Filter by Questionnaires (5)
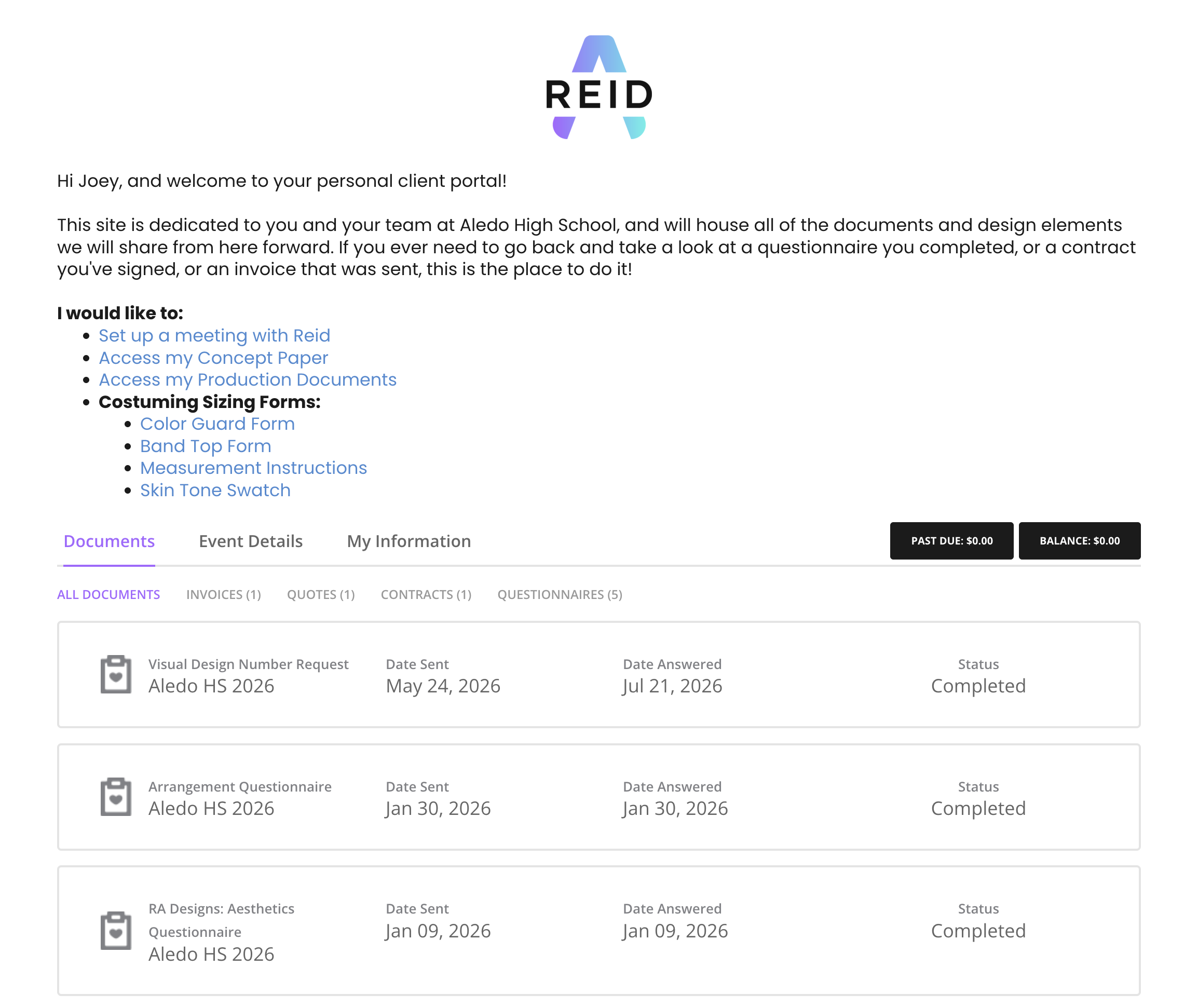 tap(560, 594)
